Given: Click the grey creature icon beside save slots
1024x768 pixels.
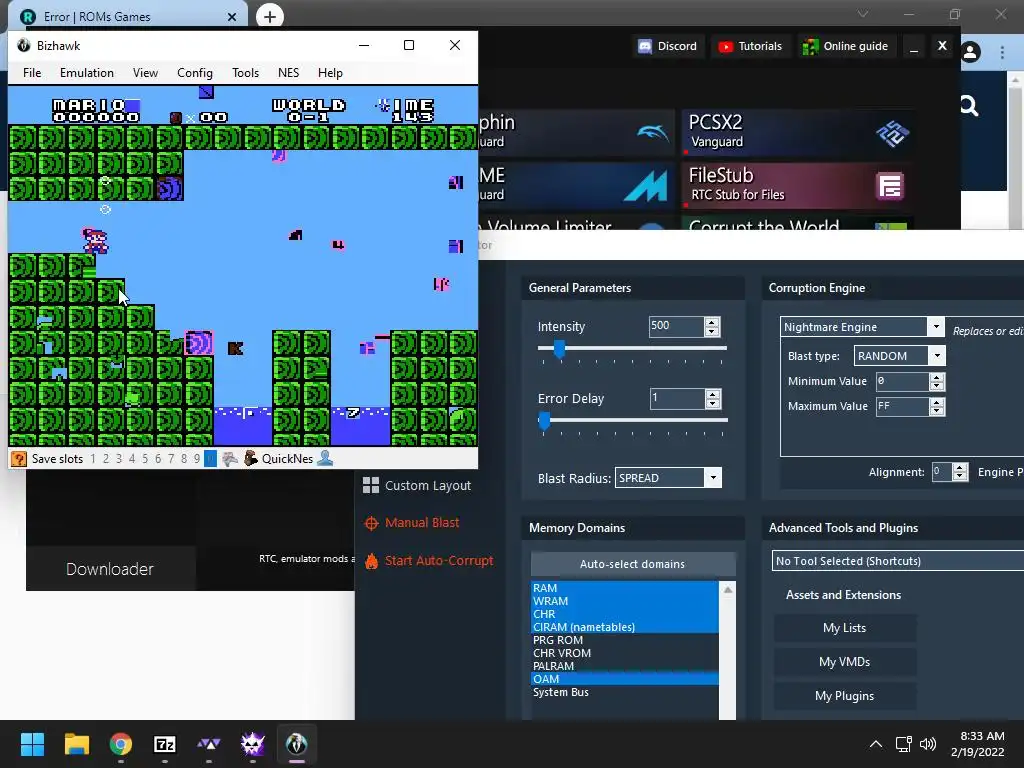Looking at the screenshot, I should pyautogui.click(x=229, y=458).
